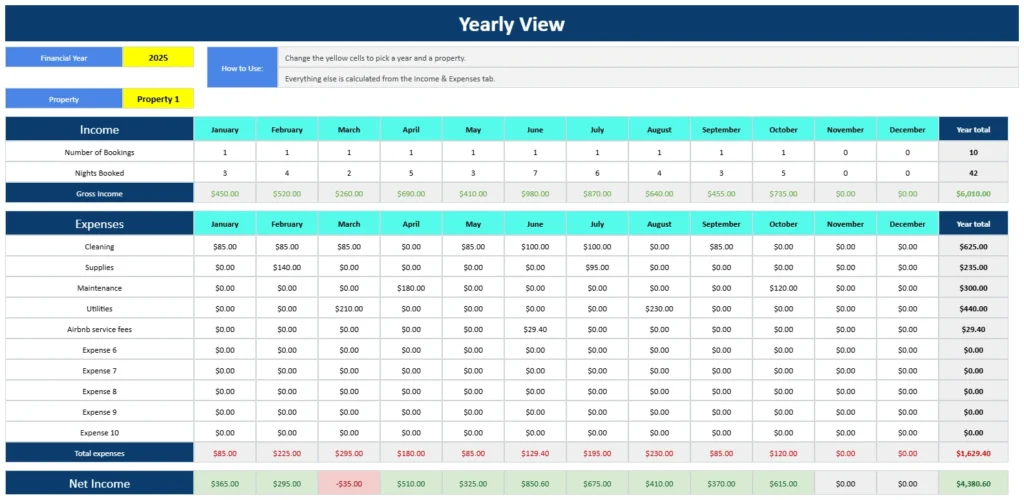The width and height of the screenshot is (1024, 500).
Task: Click the Net Income row header
Action: 99,484
